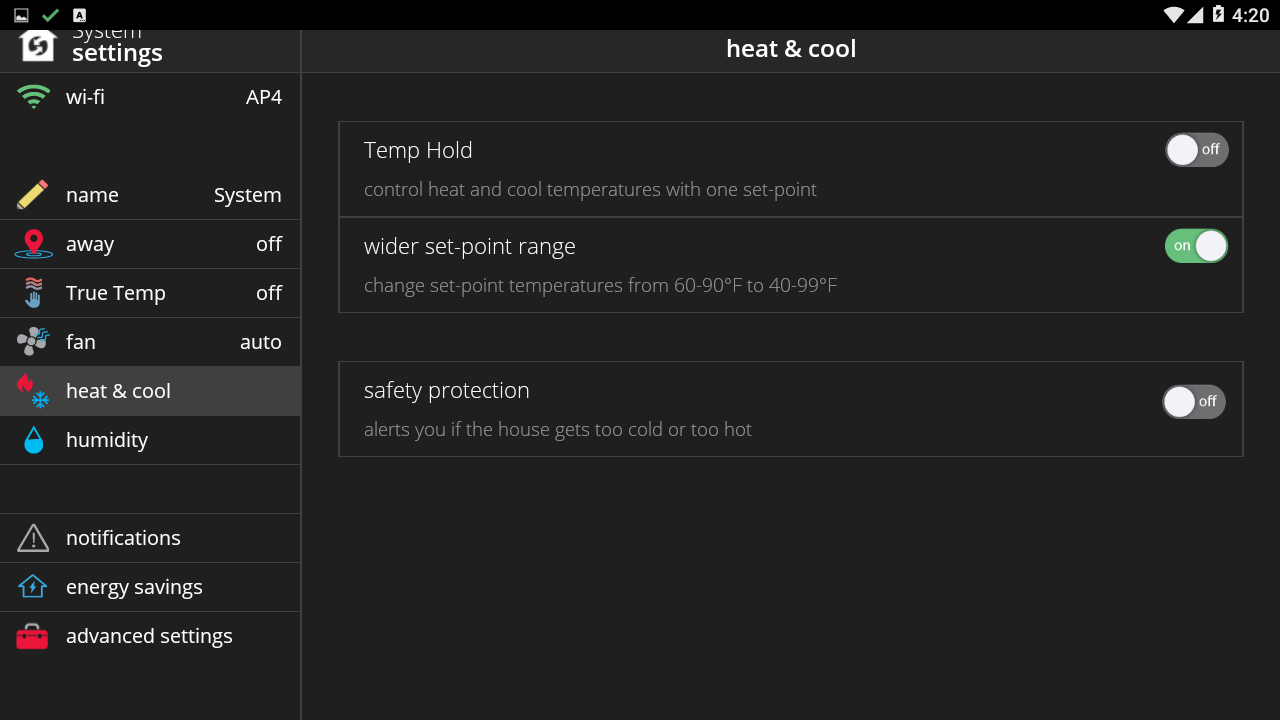Click the System name value
The image size is (1280, 720).
tap(248, 195)
